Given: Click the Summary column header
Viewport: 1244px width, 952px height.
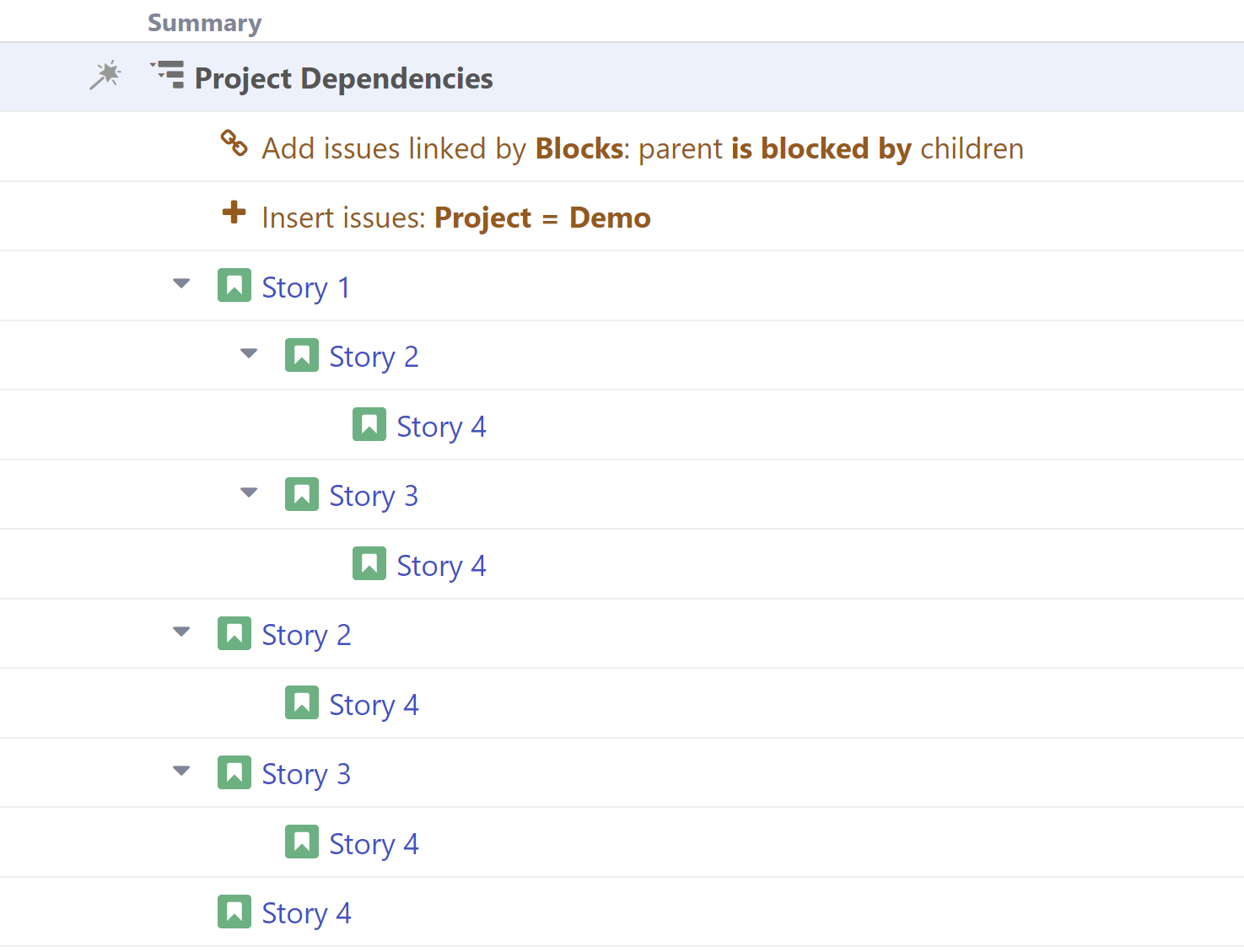Looking at the screenshot, I should [204, 22].
